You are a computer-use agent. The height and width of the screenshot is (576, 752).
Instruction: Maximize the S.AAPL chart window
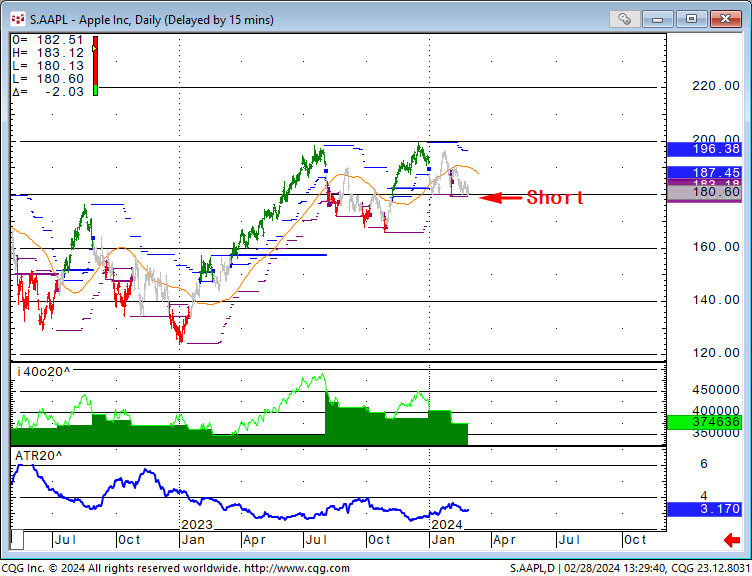pos(691,19)
